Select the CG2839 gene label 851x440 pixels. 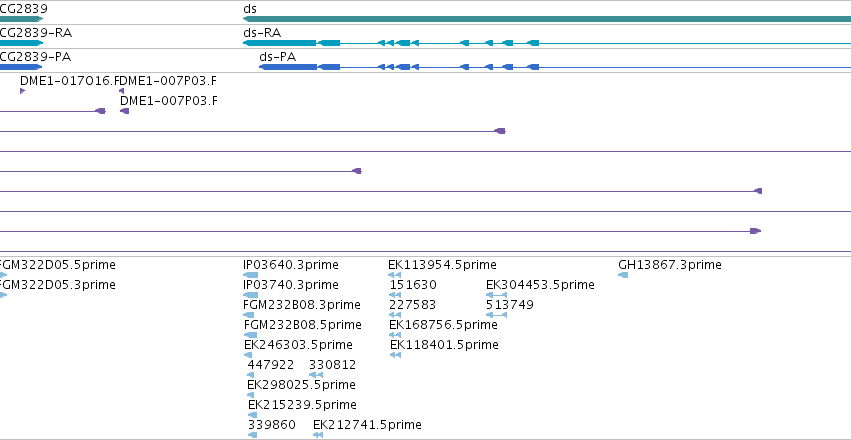point(23,9)
